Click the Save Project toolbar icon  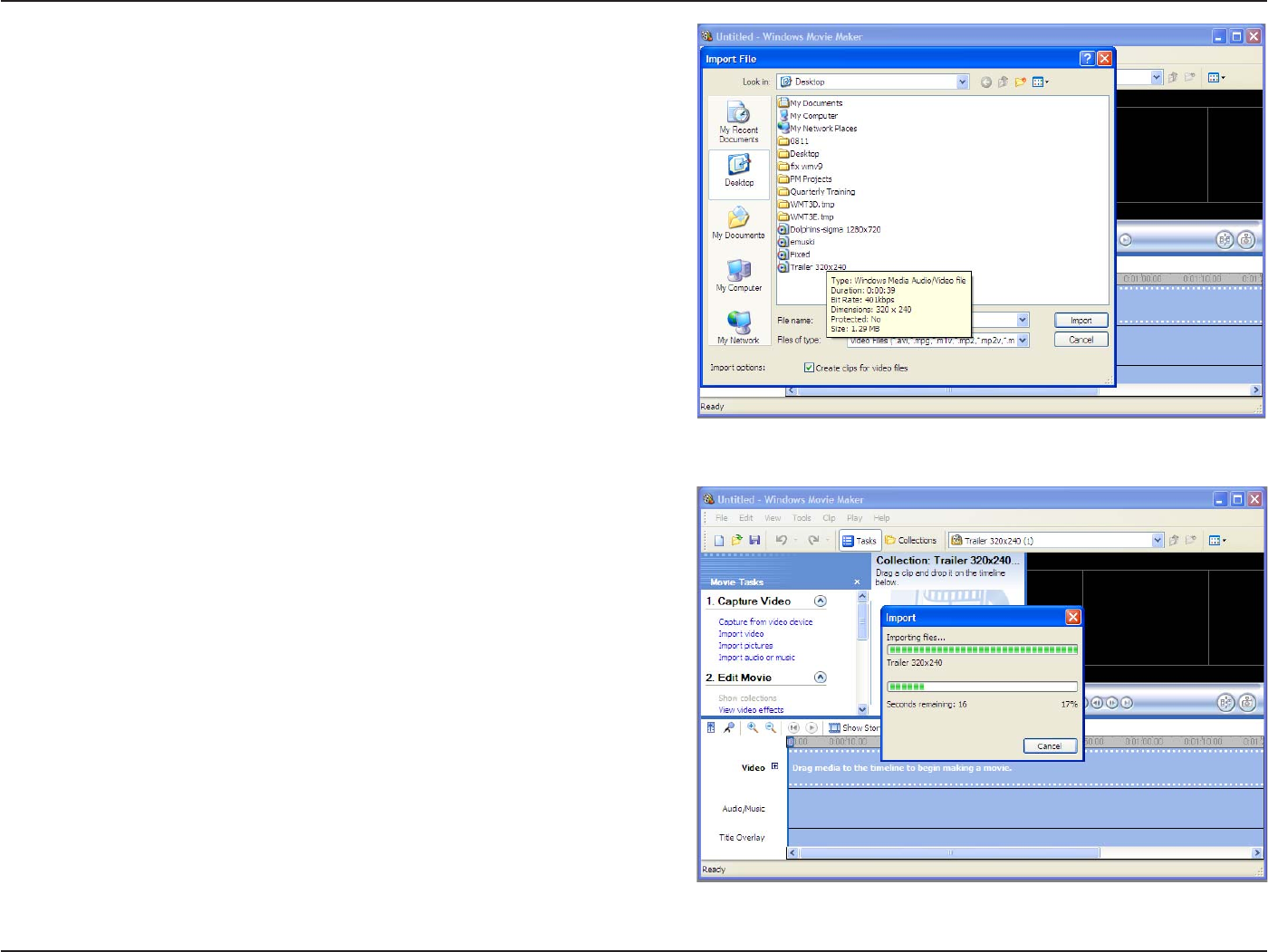[754, 541]
